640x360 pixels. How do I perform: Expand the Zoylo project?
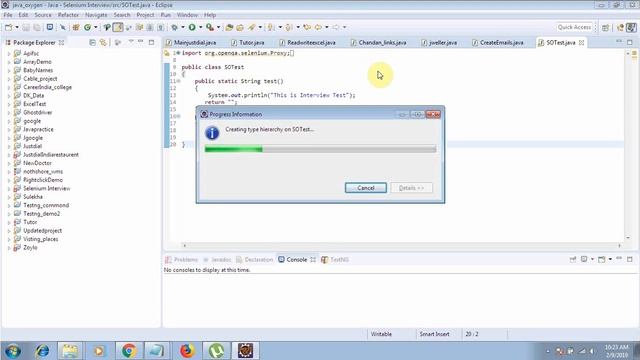tap(9, 248)
